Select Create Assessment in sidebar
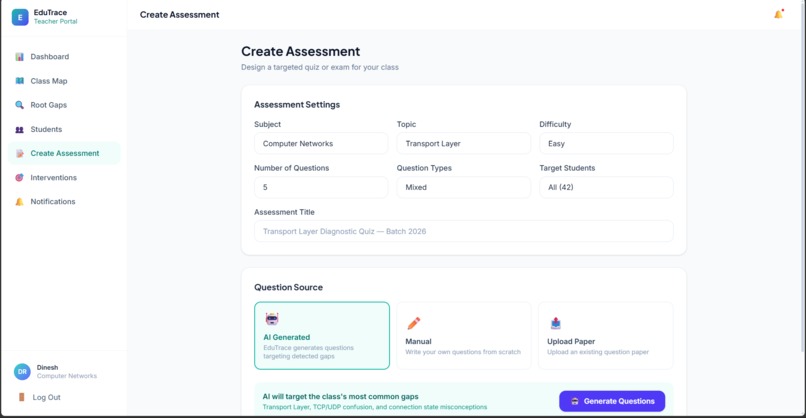Image resolution: width=806 pixels, height=418 pixels. (x=64, y=153)
